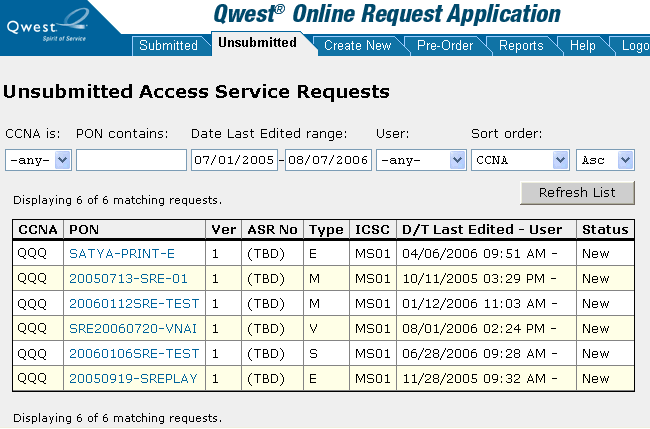Click the Ver column header
Image resolution: width=650 pixels, height=429 pixels.
[x=224, y=230]
